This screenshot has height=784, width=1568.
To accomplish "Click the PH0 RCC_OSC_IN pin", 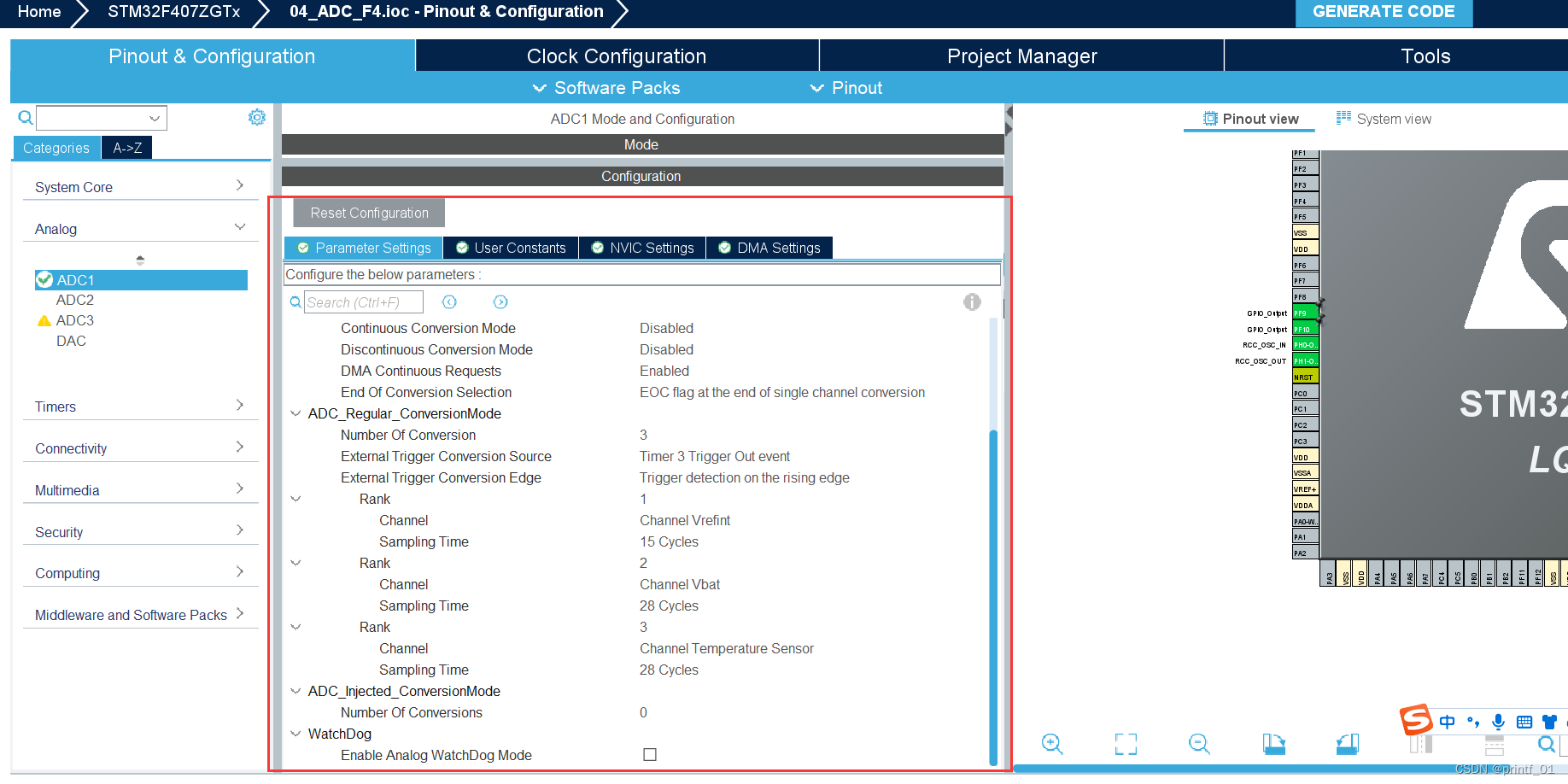I will pos(1305,345).
